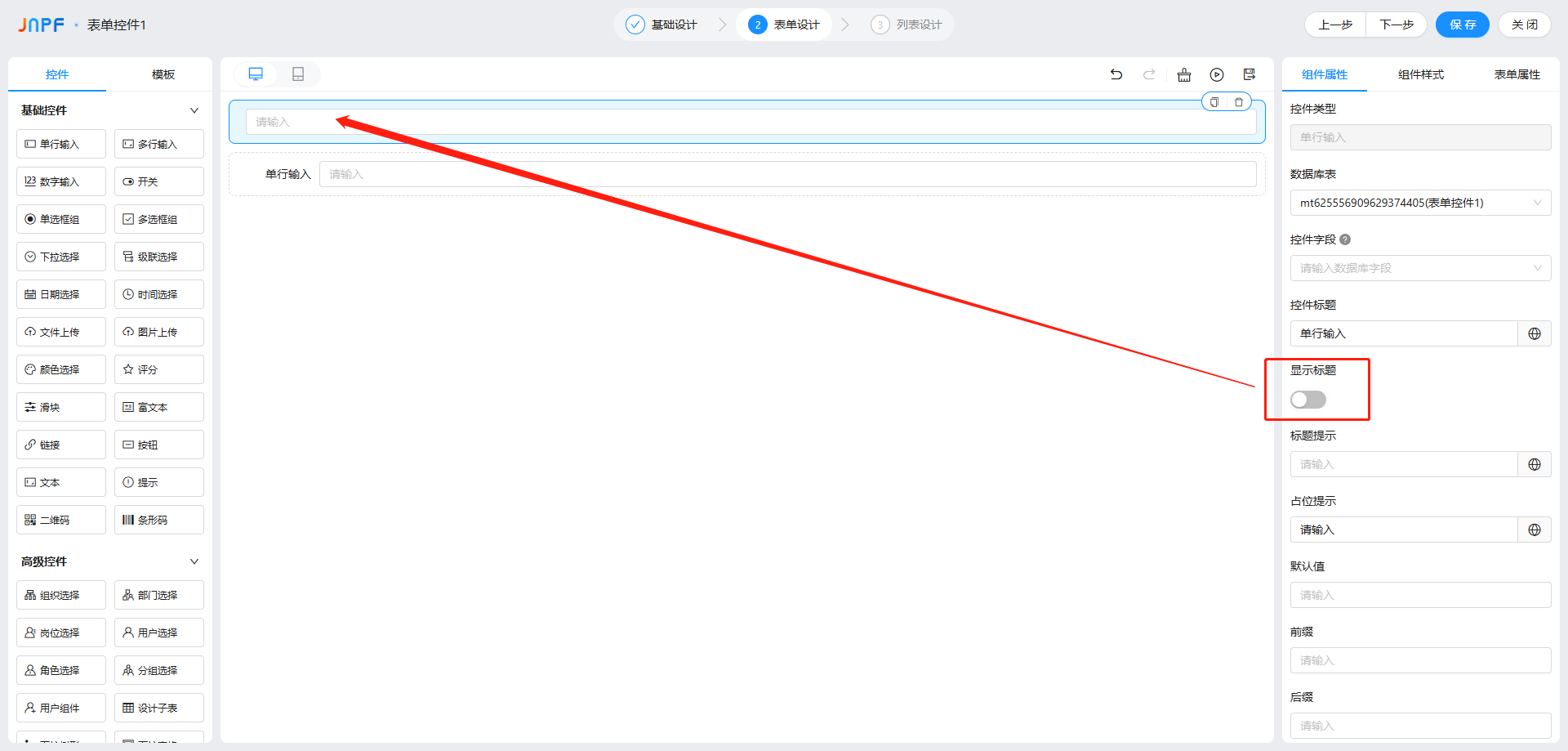
Task: Add the 富文本 rich text widget
Action: [159, 407]
